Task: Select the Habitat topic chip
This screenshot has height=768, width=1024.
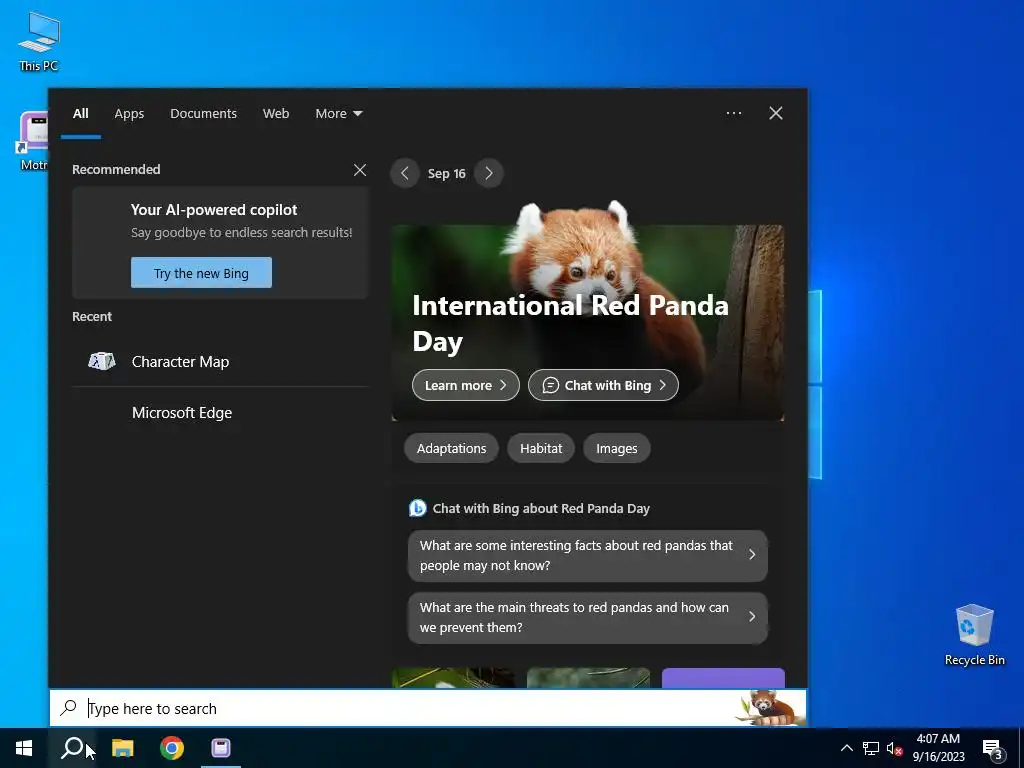Action: tap(541, 449)
